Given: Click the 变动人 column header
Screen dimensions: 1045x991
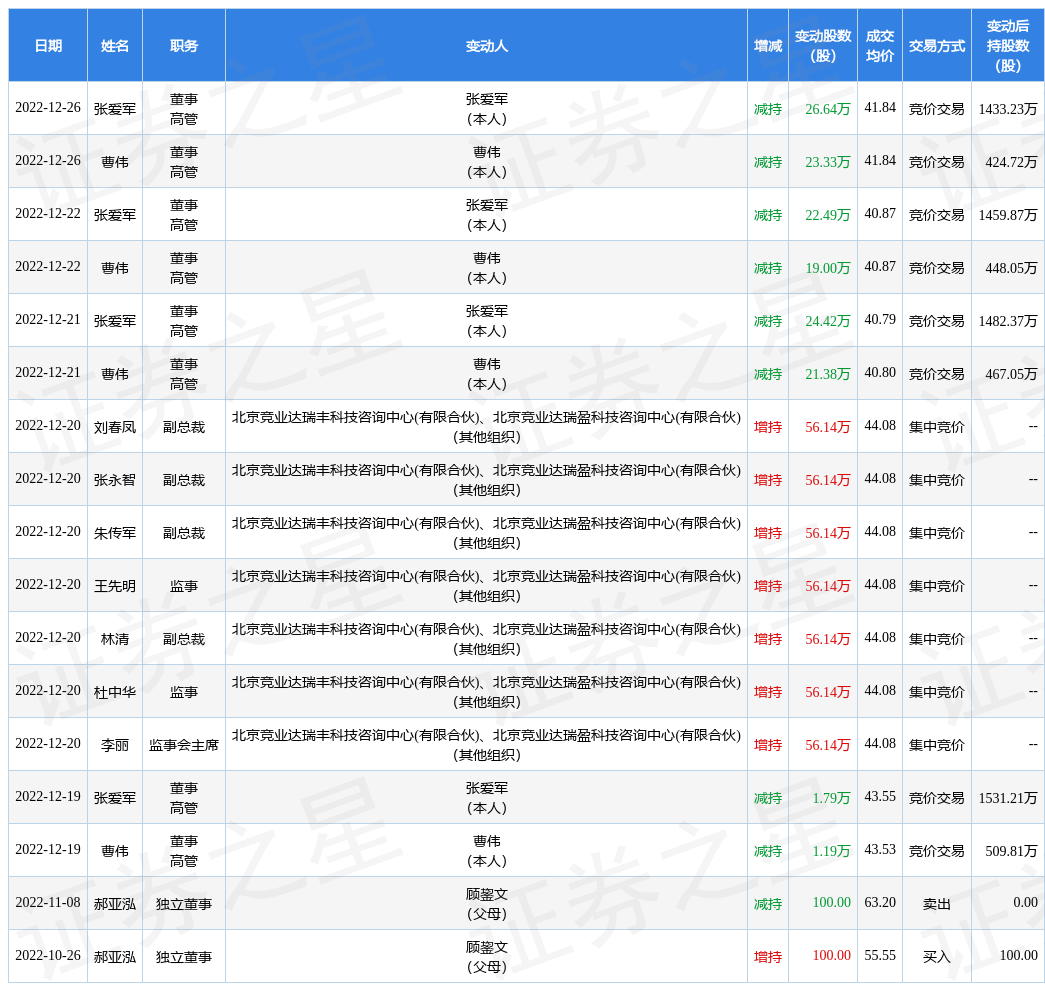Looking at the screenshot, I should pyautogui.click(x=487, y=46).
